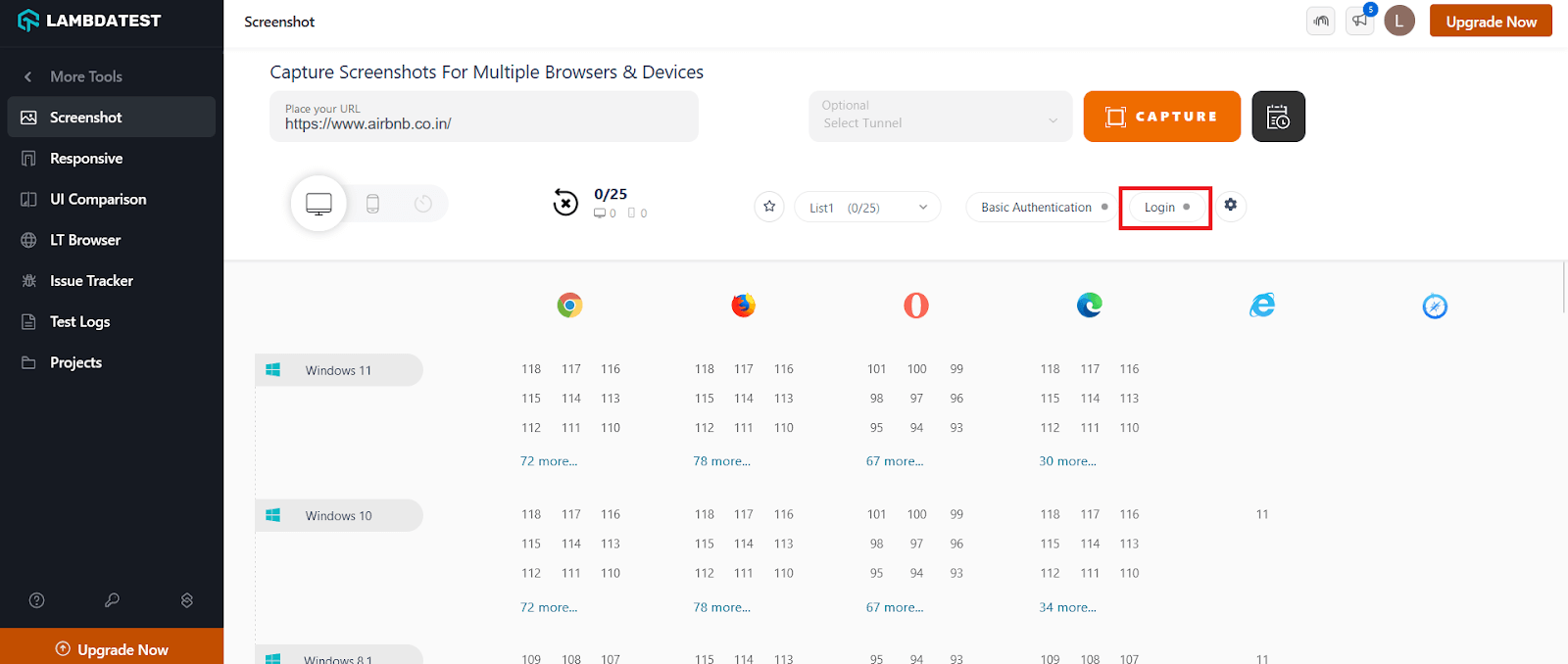This screenshot has height=664, width=1568.
Task: Click "72 more..." under Windows 11 Chrome
Action: coord(549,461)
